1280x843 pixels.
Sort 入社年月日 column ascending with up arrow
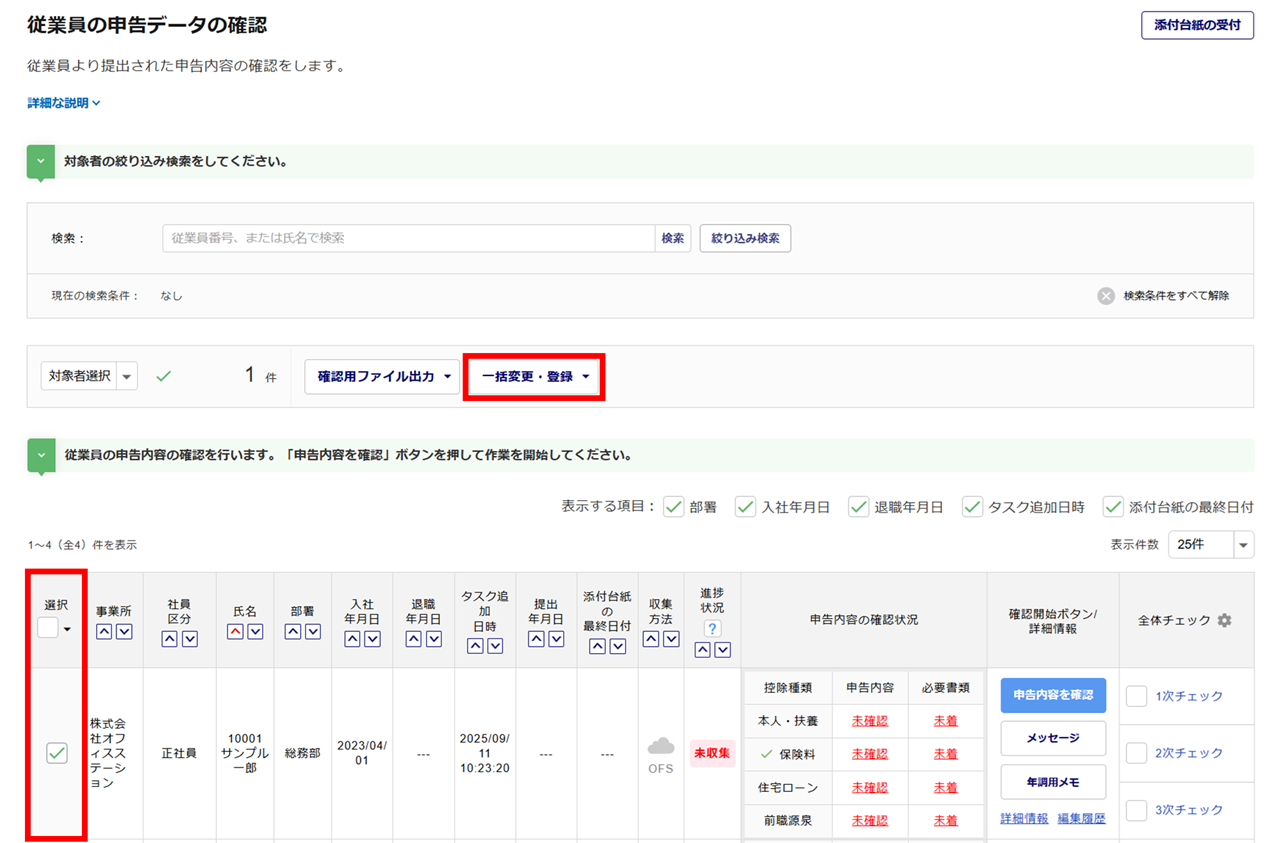pos(353,639)
